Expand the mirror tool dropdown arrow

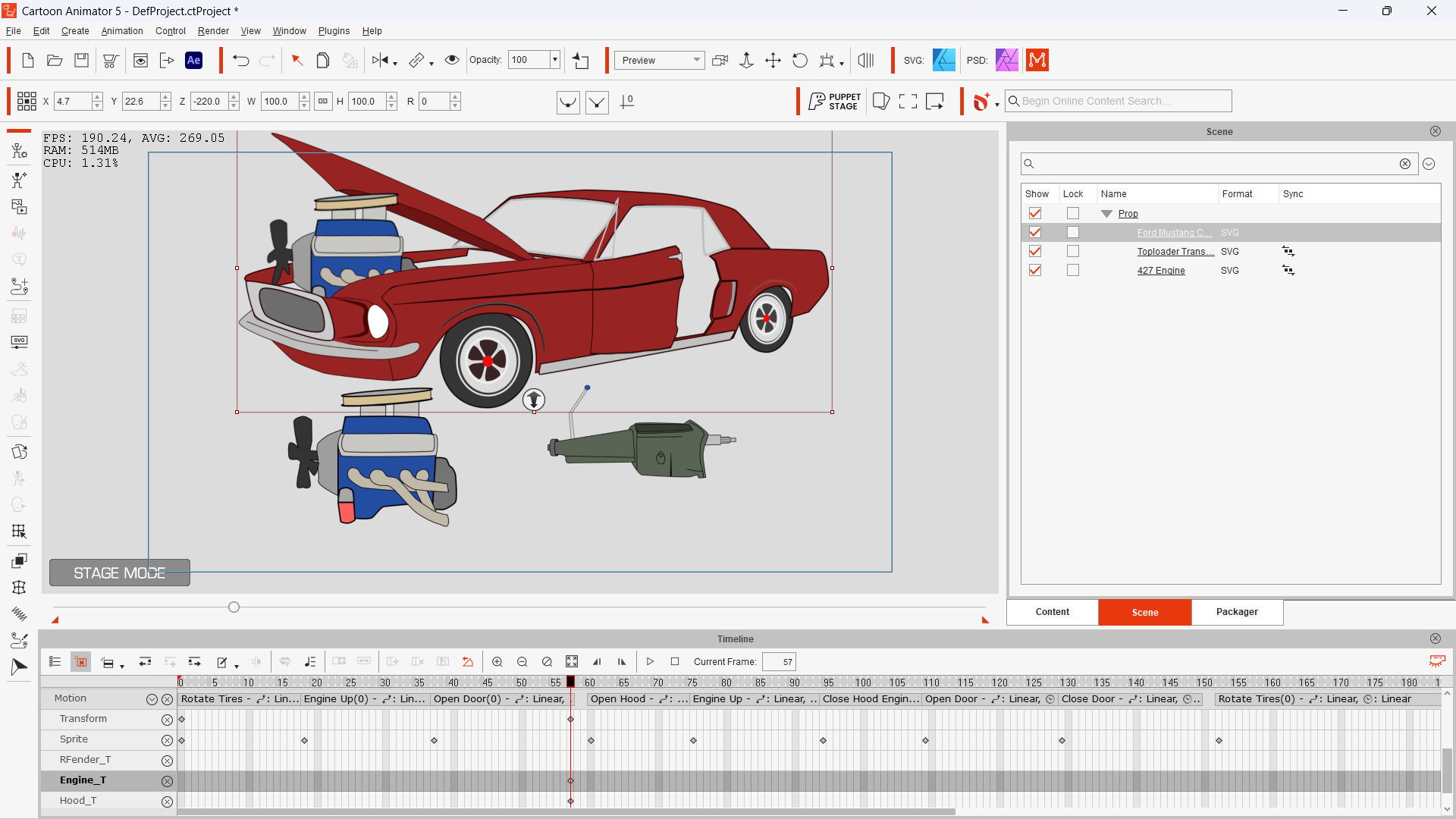(395, 64)
